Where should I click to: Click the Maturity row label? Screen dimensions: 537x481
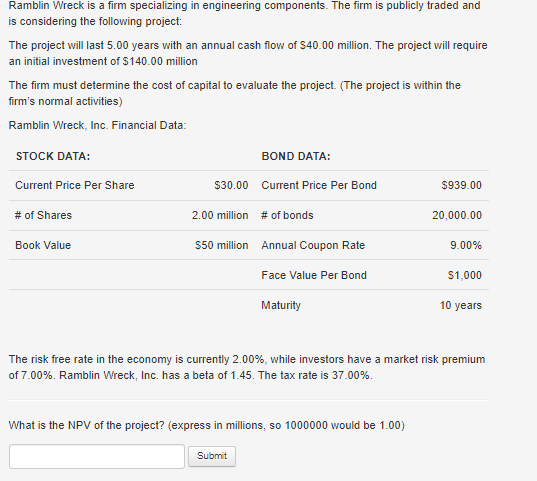point(281,305)
